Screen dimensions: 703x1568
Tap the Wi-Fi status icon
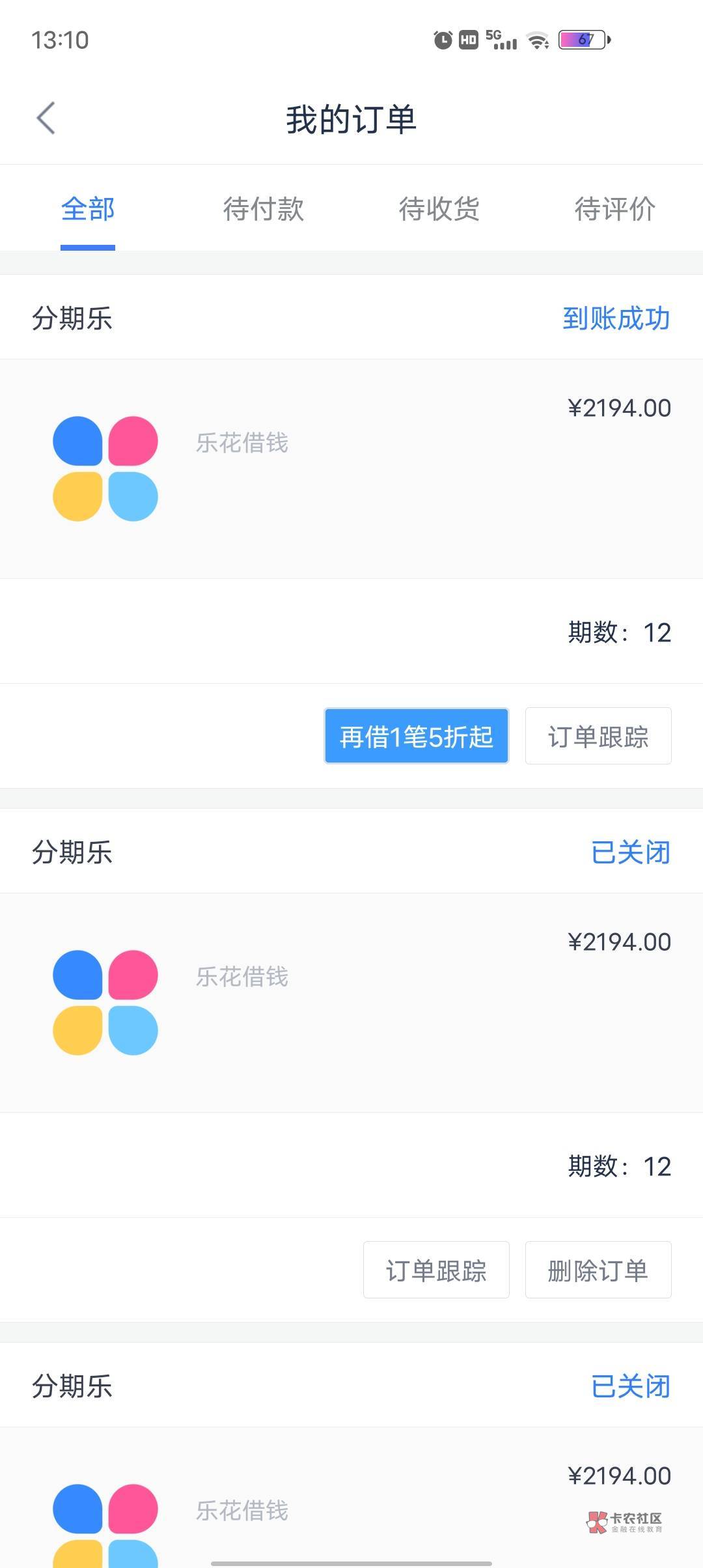click(538, 40)
